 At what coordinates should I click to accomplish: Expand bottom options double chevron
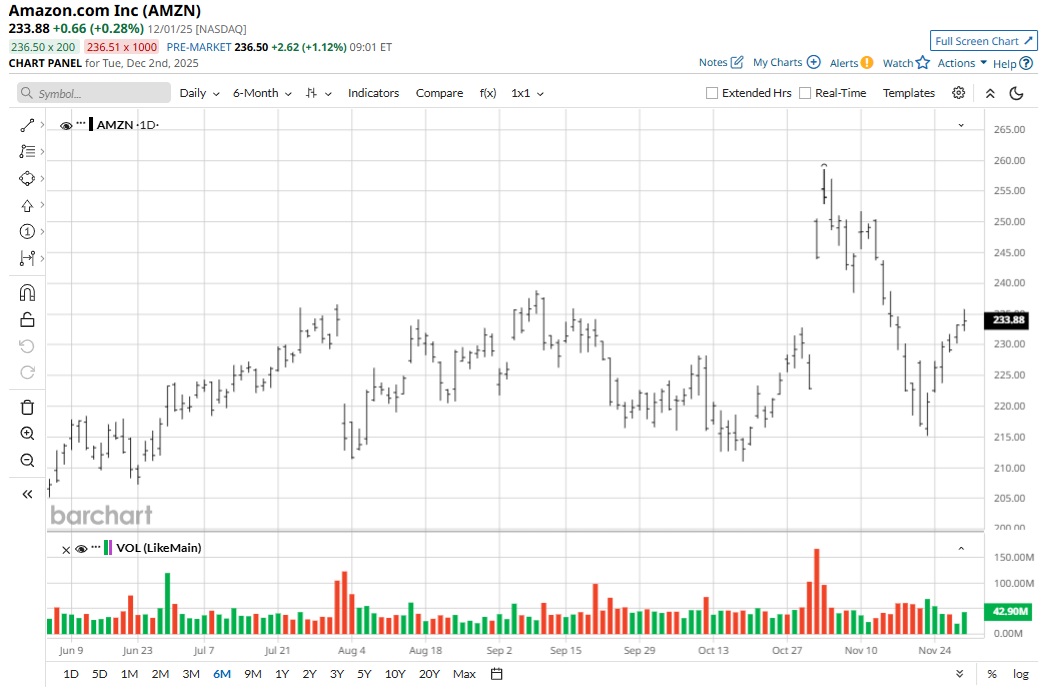(x=960, y=674)
